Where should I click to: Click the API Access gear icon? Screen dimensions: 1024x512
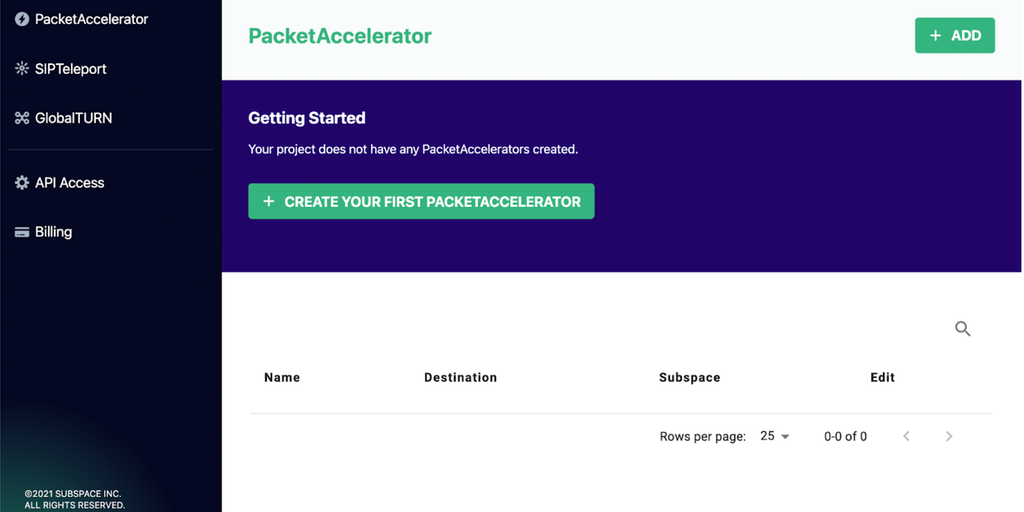[x=22, y=183]
